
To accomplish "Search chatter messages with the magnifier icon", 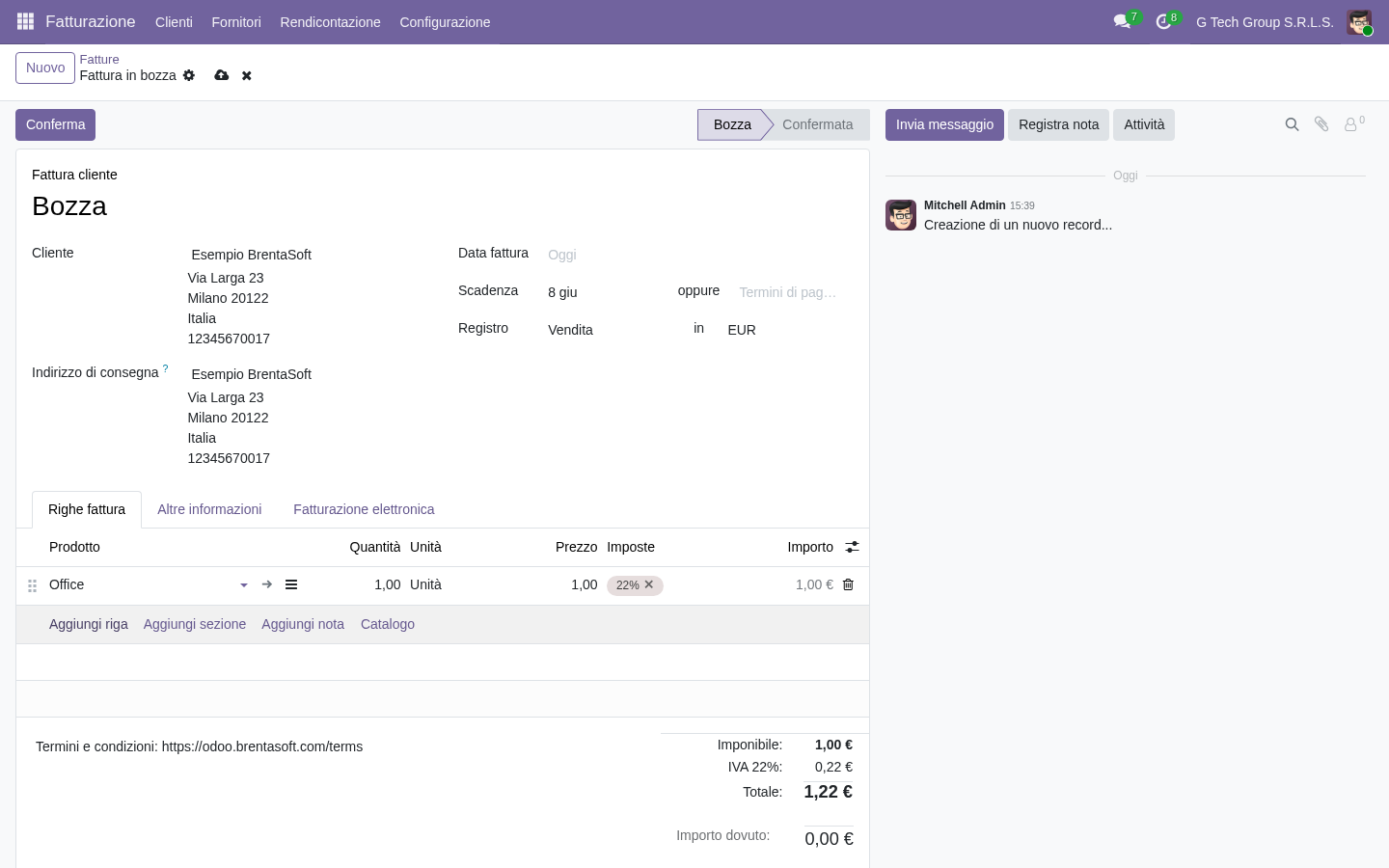I will pyautogui.click(x=1293, y=124).
